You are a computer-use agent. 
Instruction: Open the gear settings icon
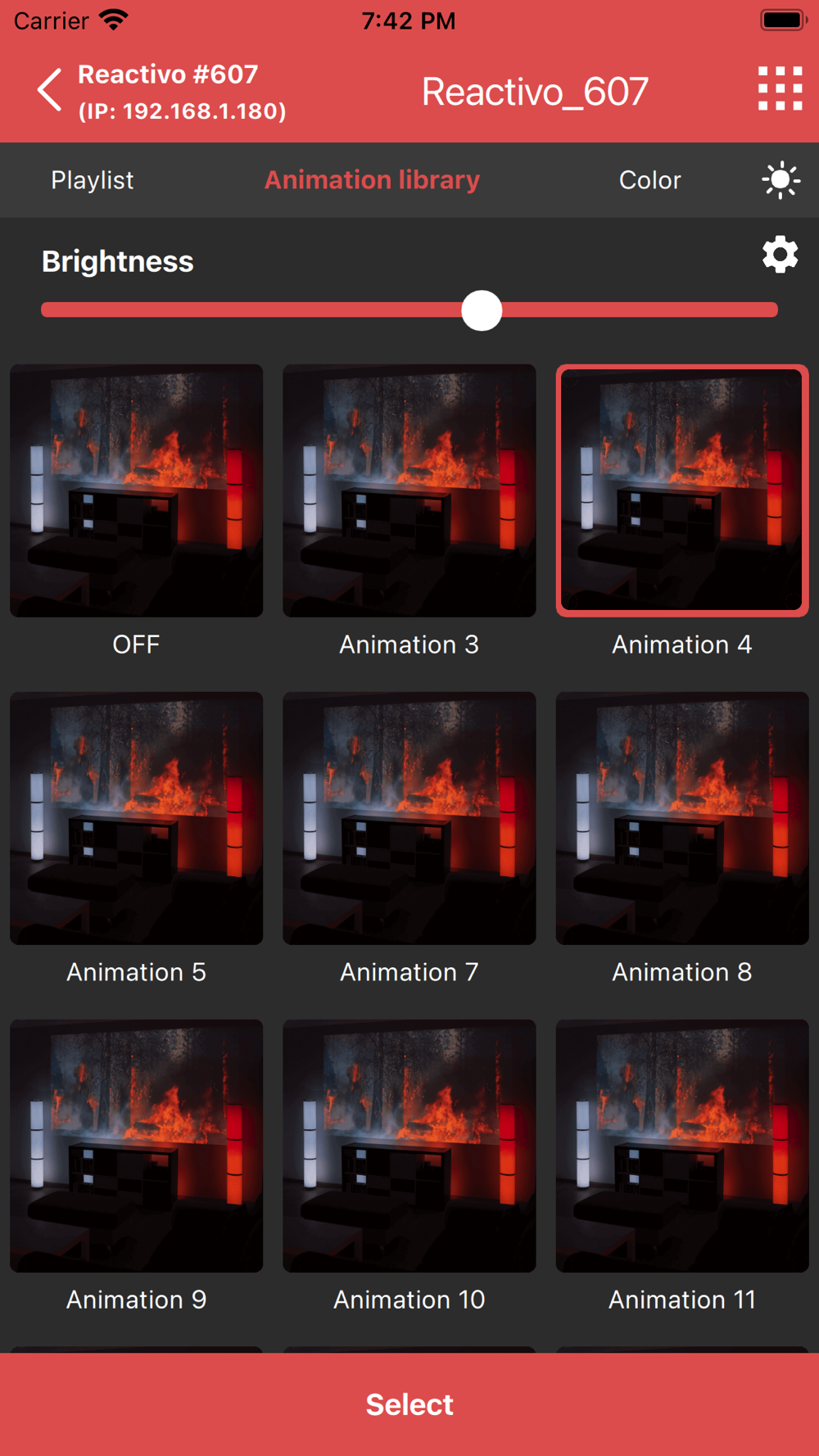[780, 255]
